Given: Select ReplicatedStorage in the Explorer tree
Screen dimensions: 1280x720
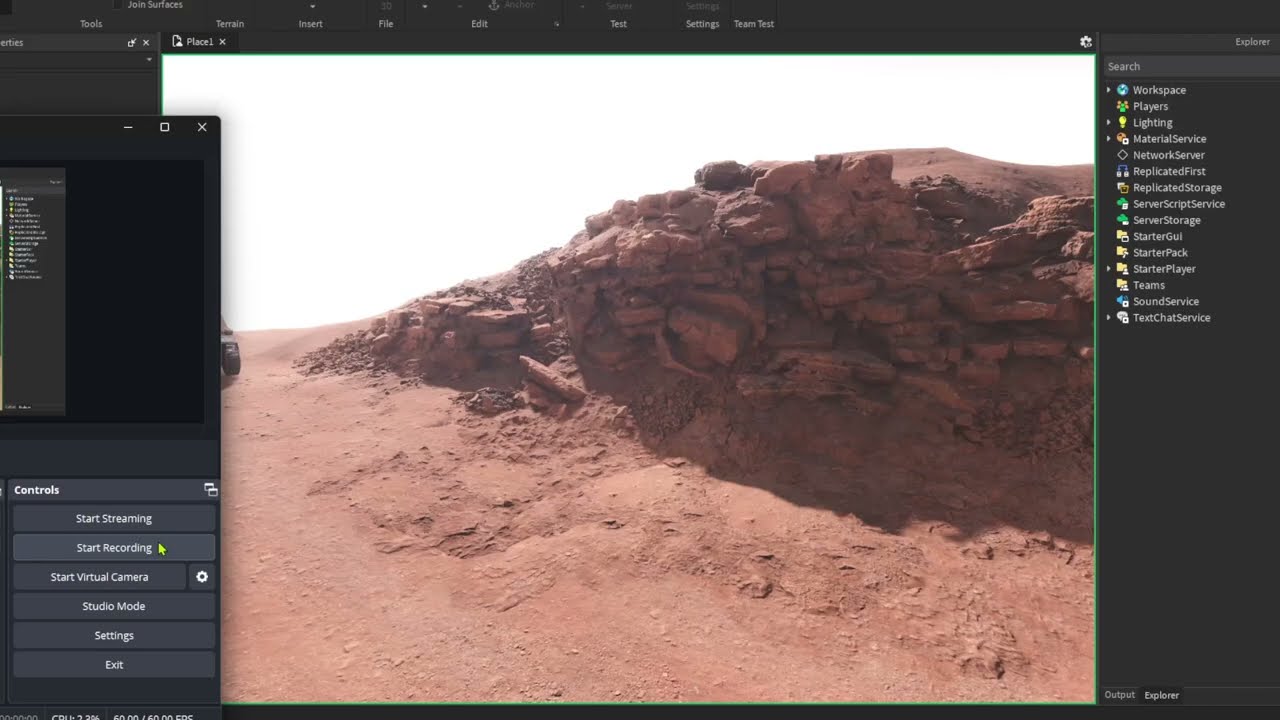Looking at the screenshot, I should 1177,188.
